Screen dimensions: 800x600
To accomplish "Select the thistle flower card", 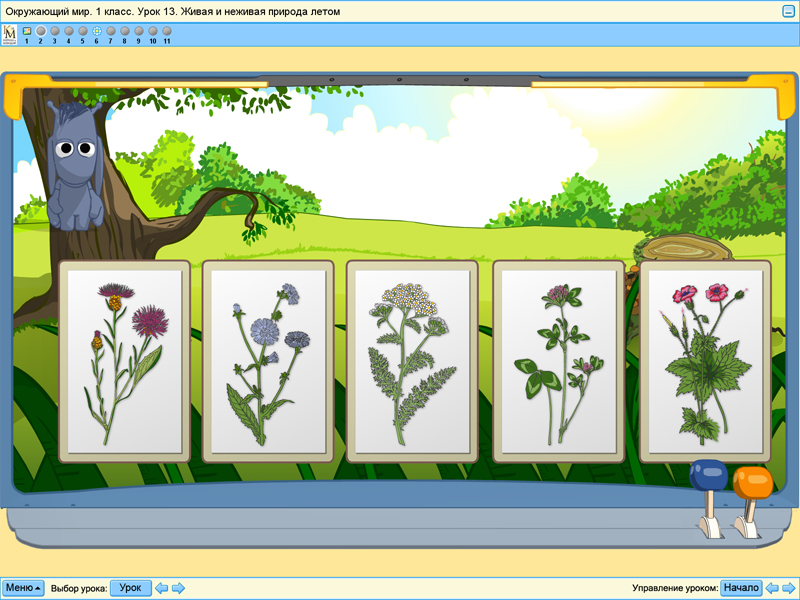I will coord(124,361).
